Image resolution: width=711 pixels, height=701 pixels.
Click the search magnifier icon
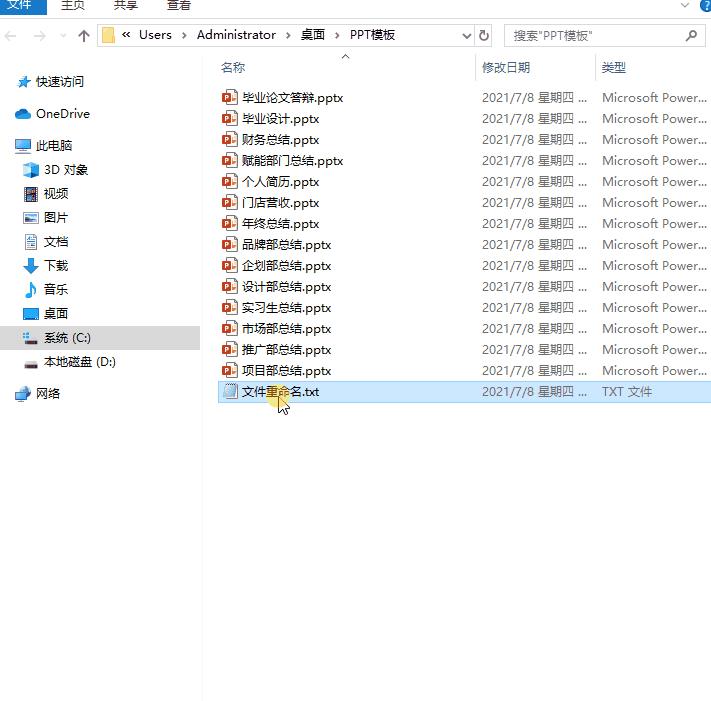pyautogui.click(x=691, y=35)
